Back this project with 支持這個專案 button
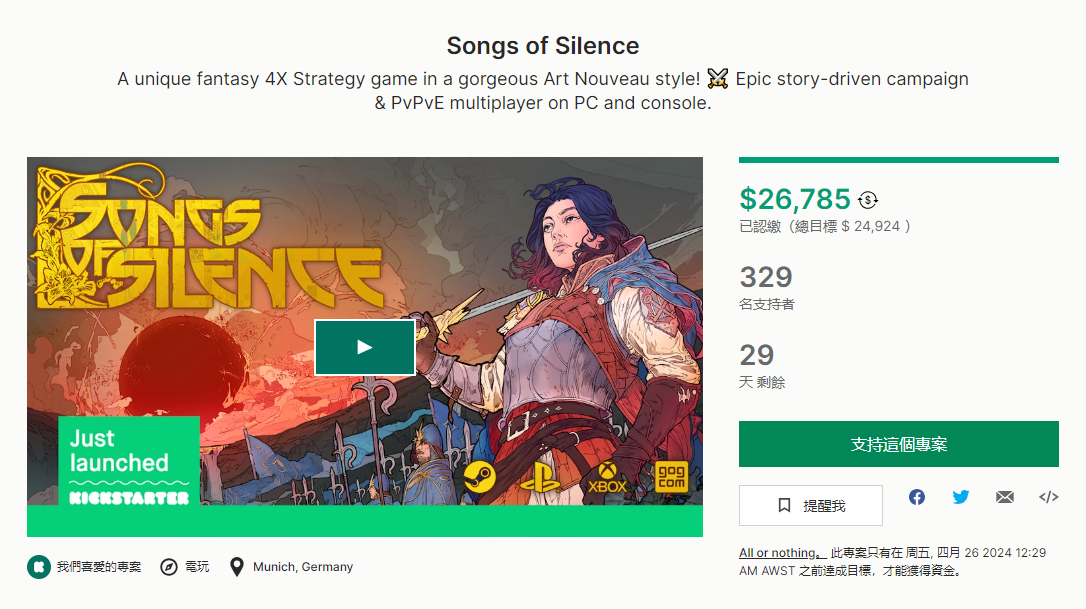The height and width of the screenshot is (609, 1086). 898,444
